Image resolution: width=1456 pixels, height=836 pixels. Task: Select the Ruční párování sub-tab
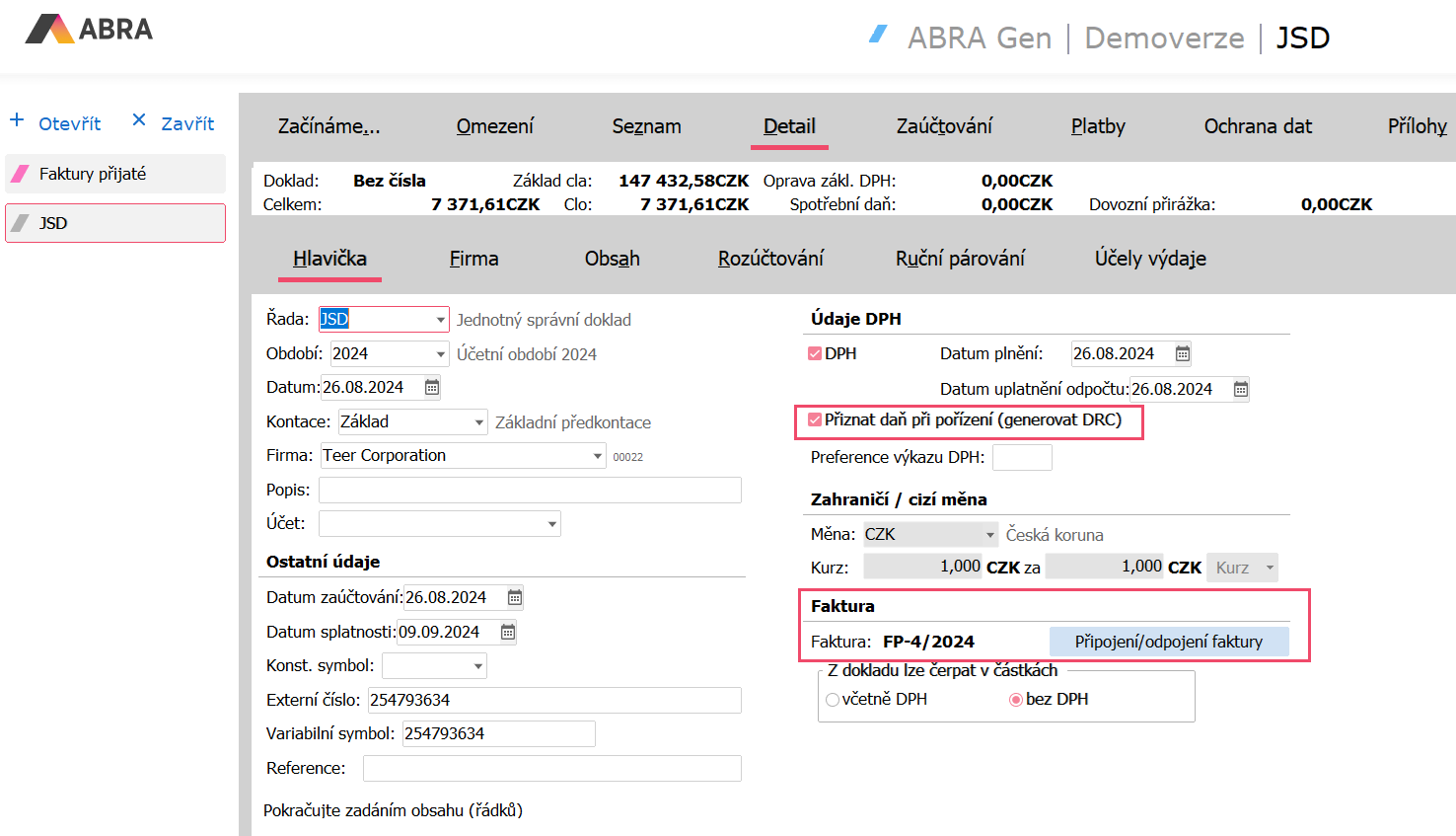point(960,259)
